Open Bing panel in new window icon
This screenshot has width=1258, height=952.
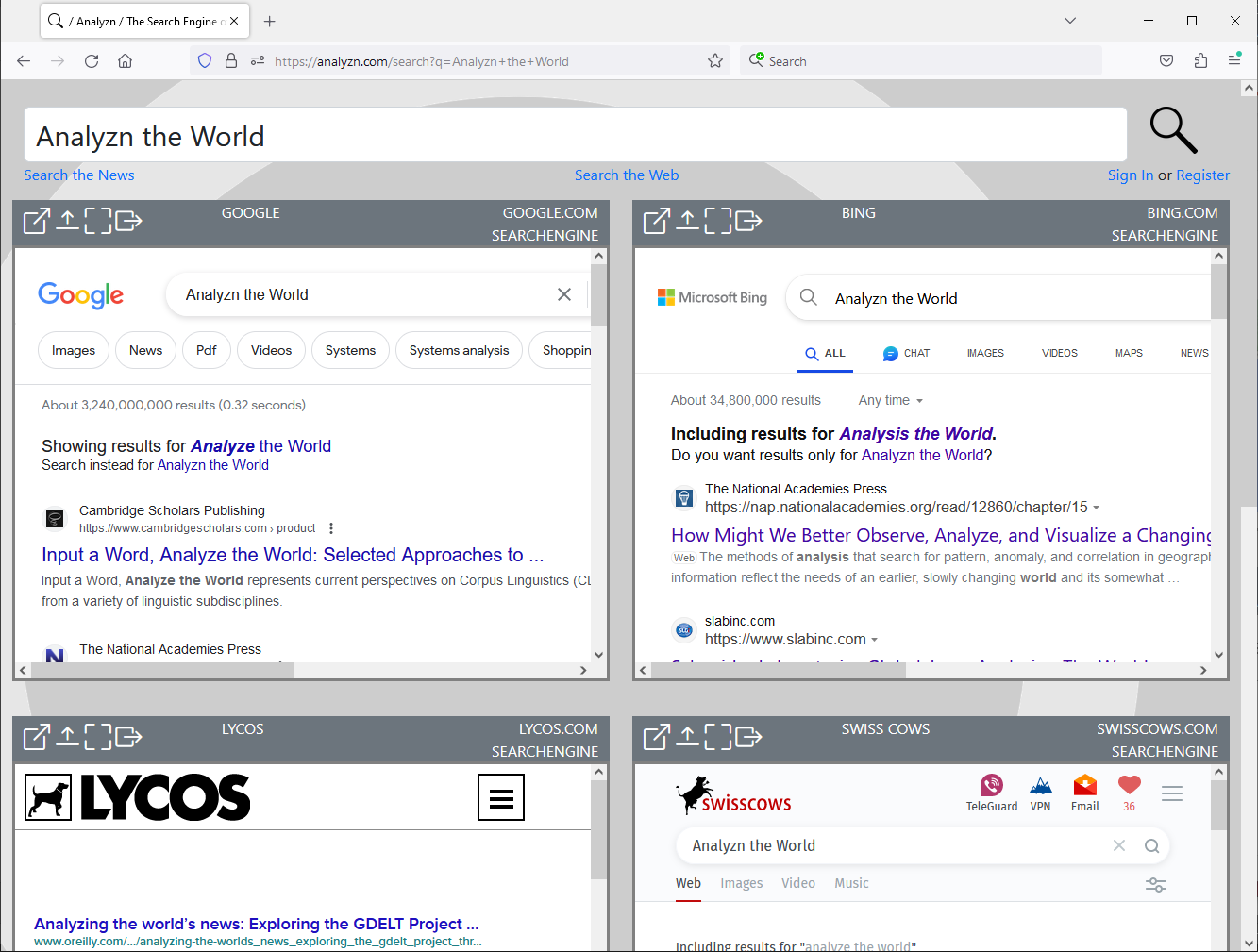656,221
